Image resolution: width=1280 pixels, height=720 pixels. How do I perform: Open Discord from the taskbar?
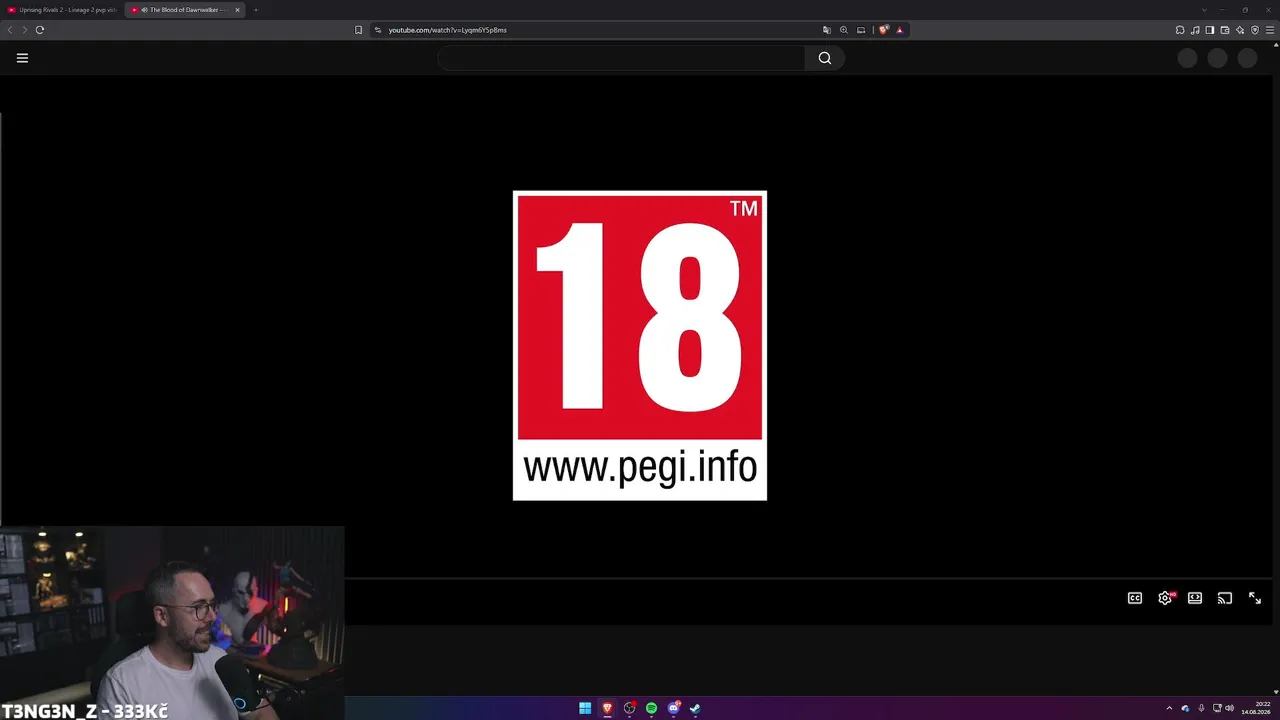673,708
